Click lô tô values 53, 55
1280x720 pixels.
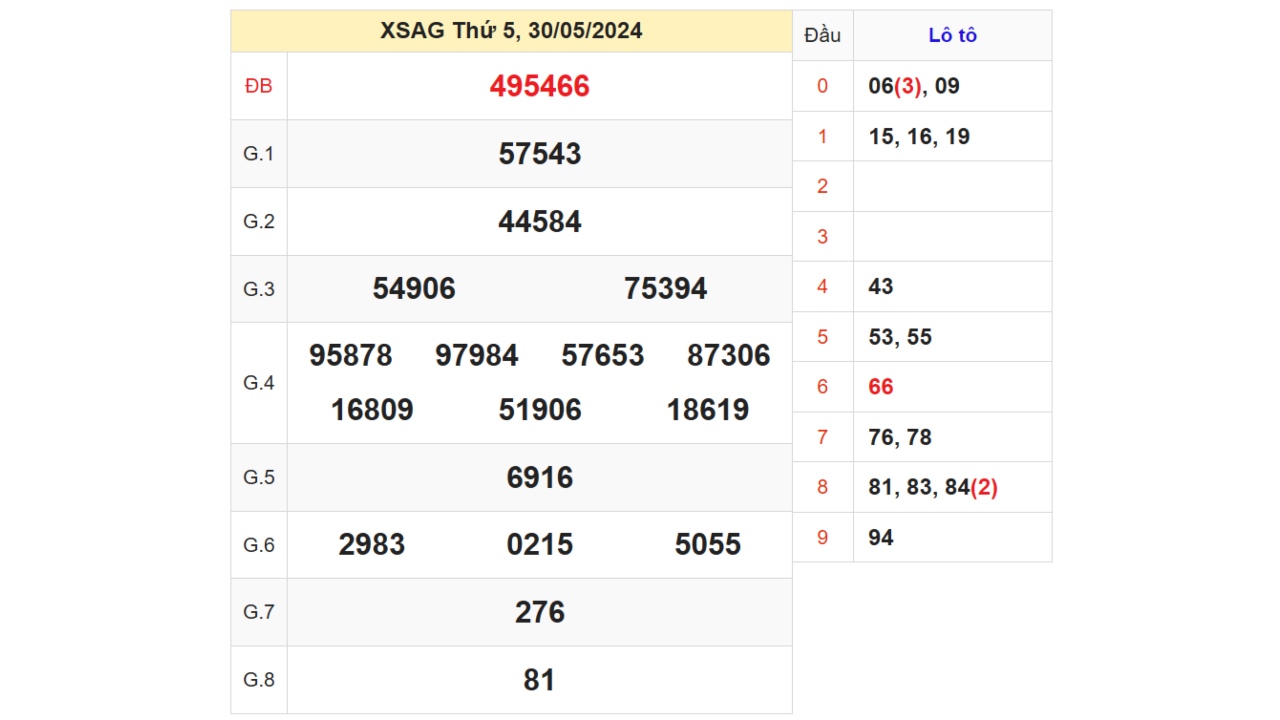[x=900, y=337]
